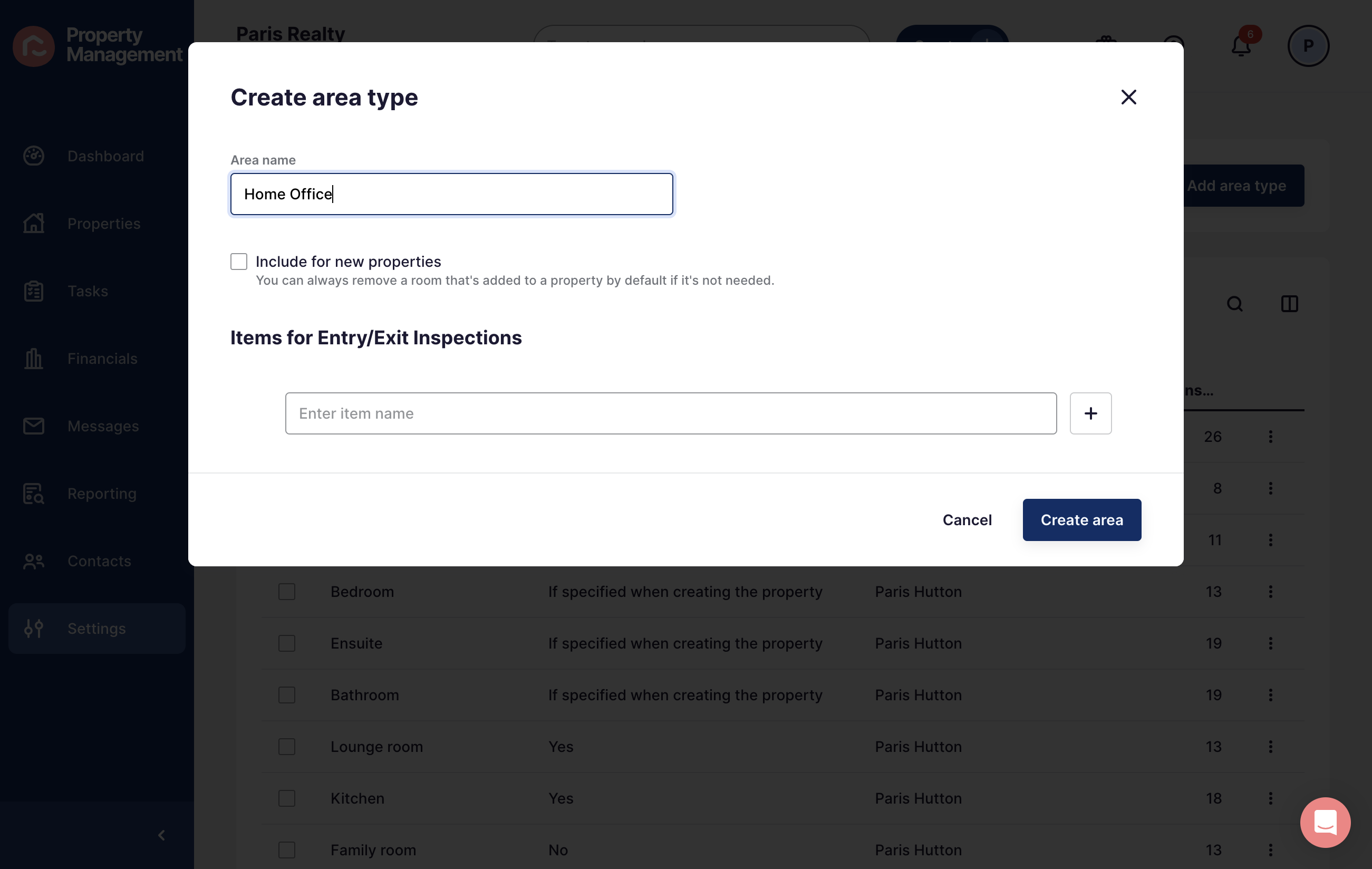Open Dashboard from the sidebar
Image resolution: width=1372 pixels, height=869 pixels.
(97, 156)
